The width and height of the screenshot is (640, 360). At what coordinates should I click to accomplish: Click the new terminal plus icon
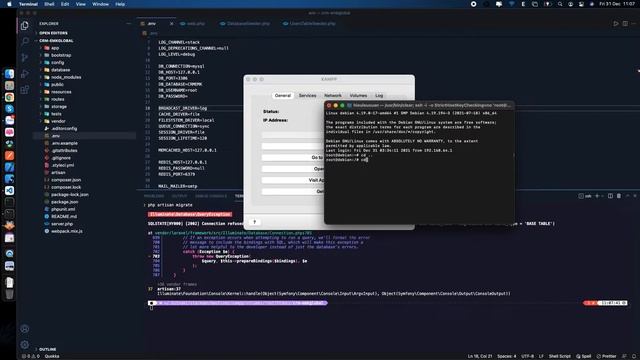click(x=597, y=196)
